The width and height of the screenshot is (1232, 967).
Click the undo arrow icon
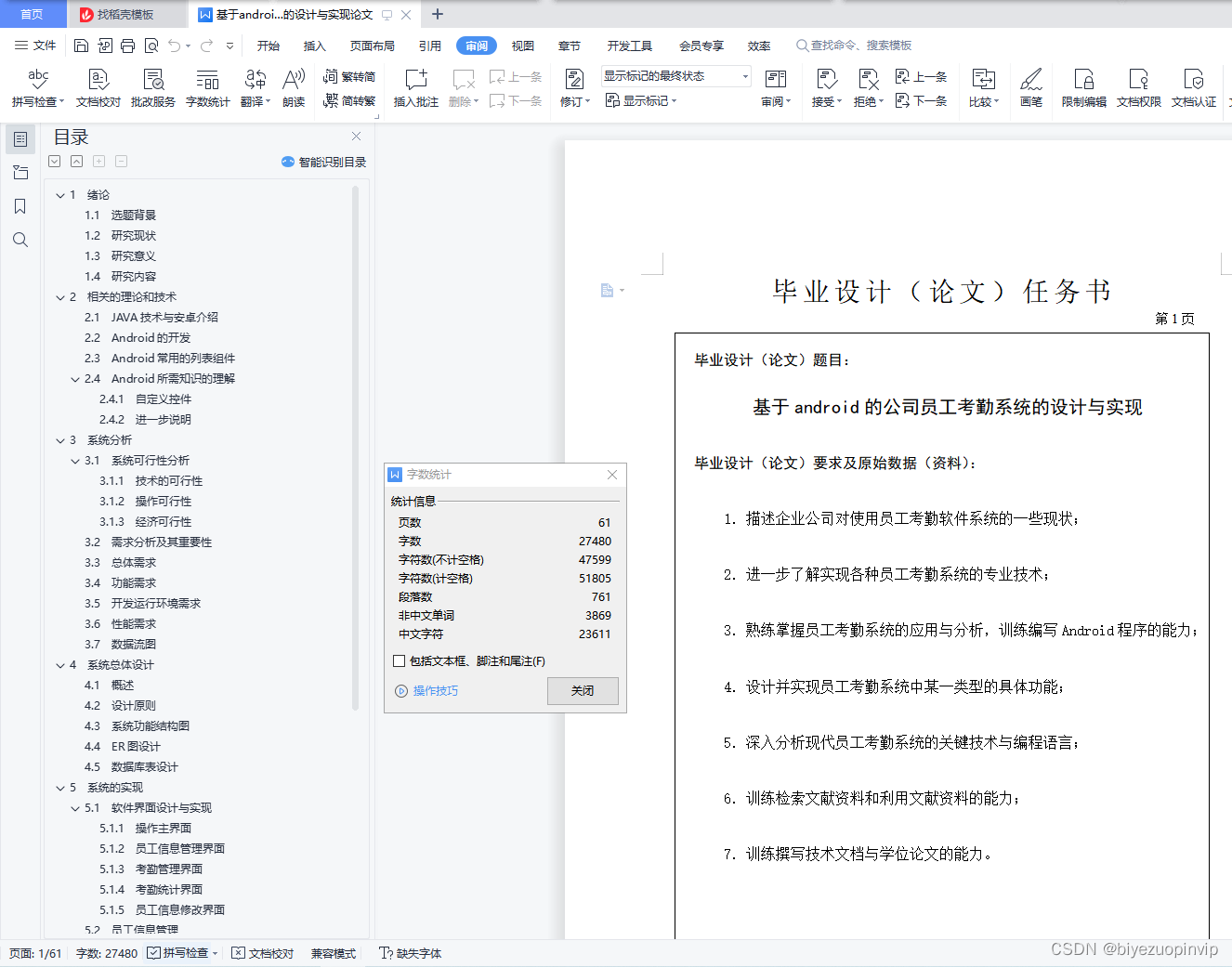click(174, 46)
